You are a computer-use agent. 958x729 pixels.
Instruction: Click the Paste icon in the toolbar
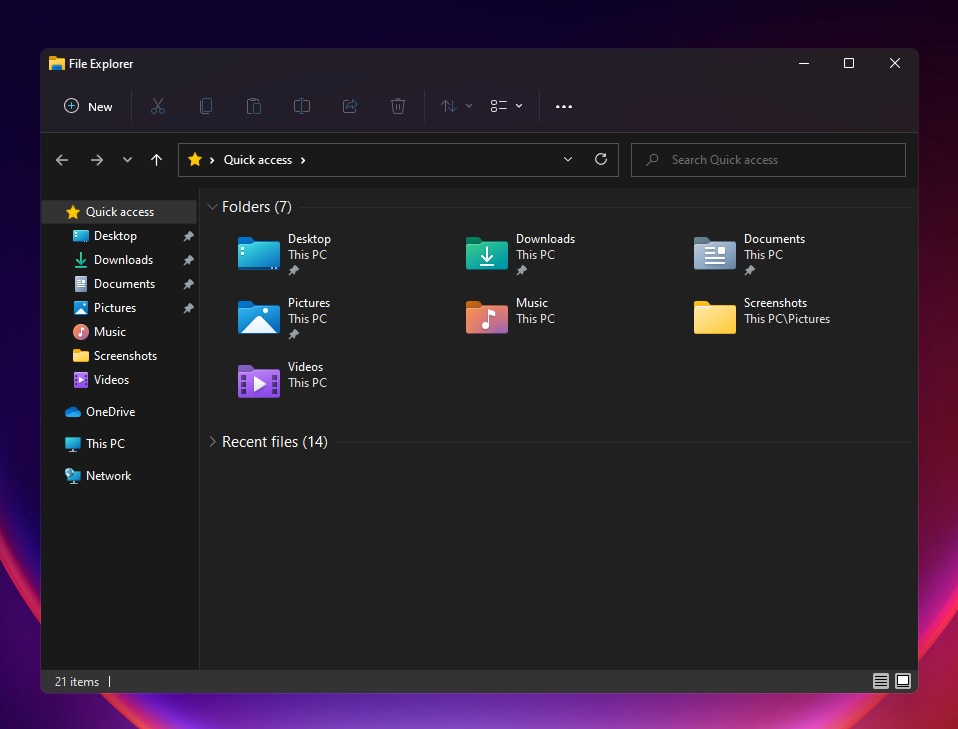pos(253,106)
